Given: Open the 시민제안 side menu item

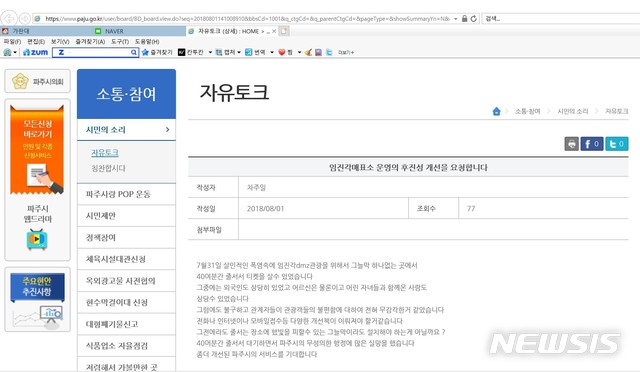Looking at the screenshot, I should pos(126,216).
